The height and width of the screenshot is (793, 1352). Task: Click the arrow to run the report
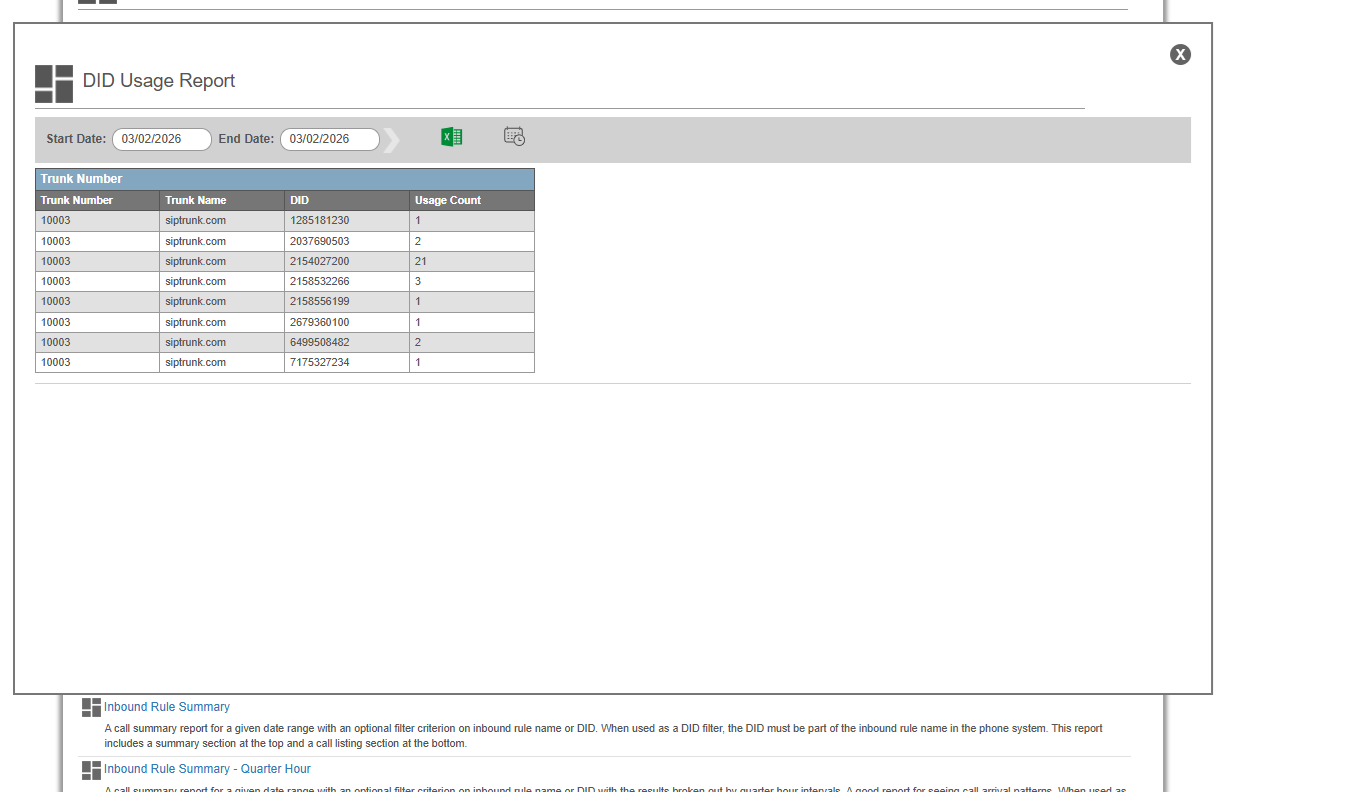point(391,140)
